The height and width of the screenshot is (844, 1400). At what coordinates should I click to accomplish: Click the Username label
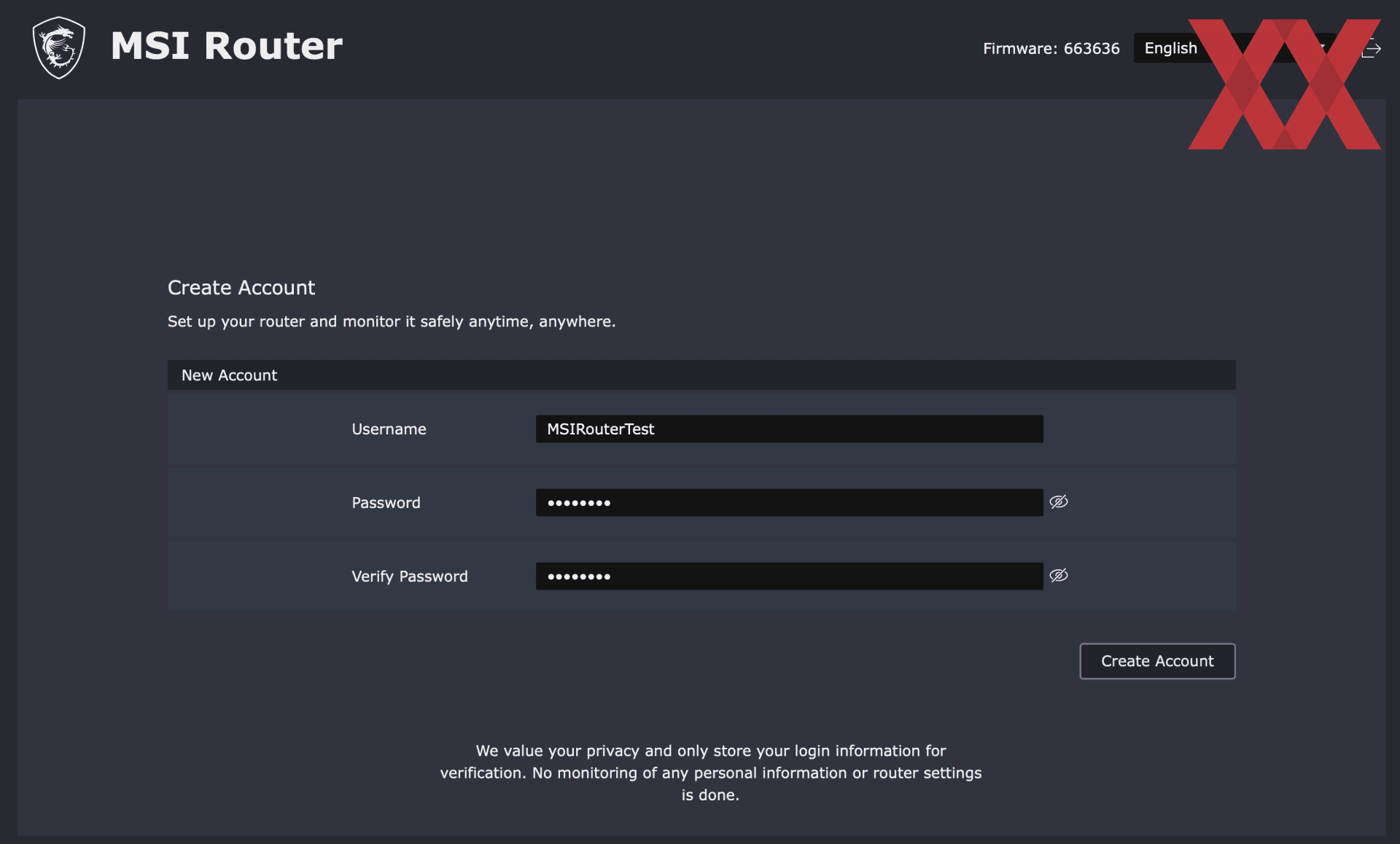(389, 429)
